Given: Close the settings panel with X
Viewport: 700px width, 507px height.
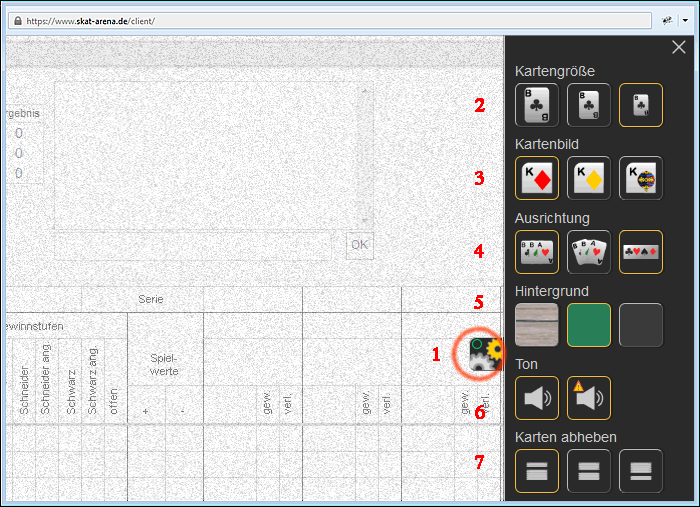Looking at the screenshot, I should [x=679, y=47].
